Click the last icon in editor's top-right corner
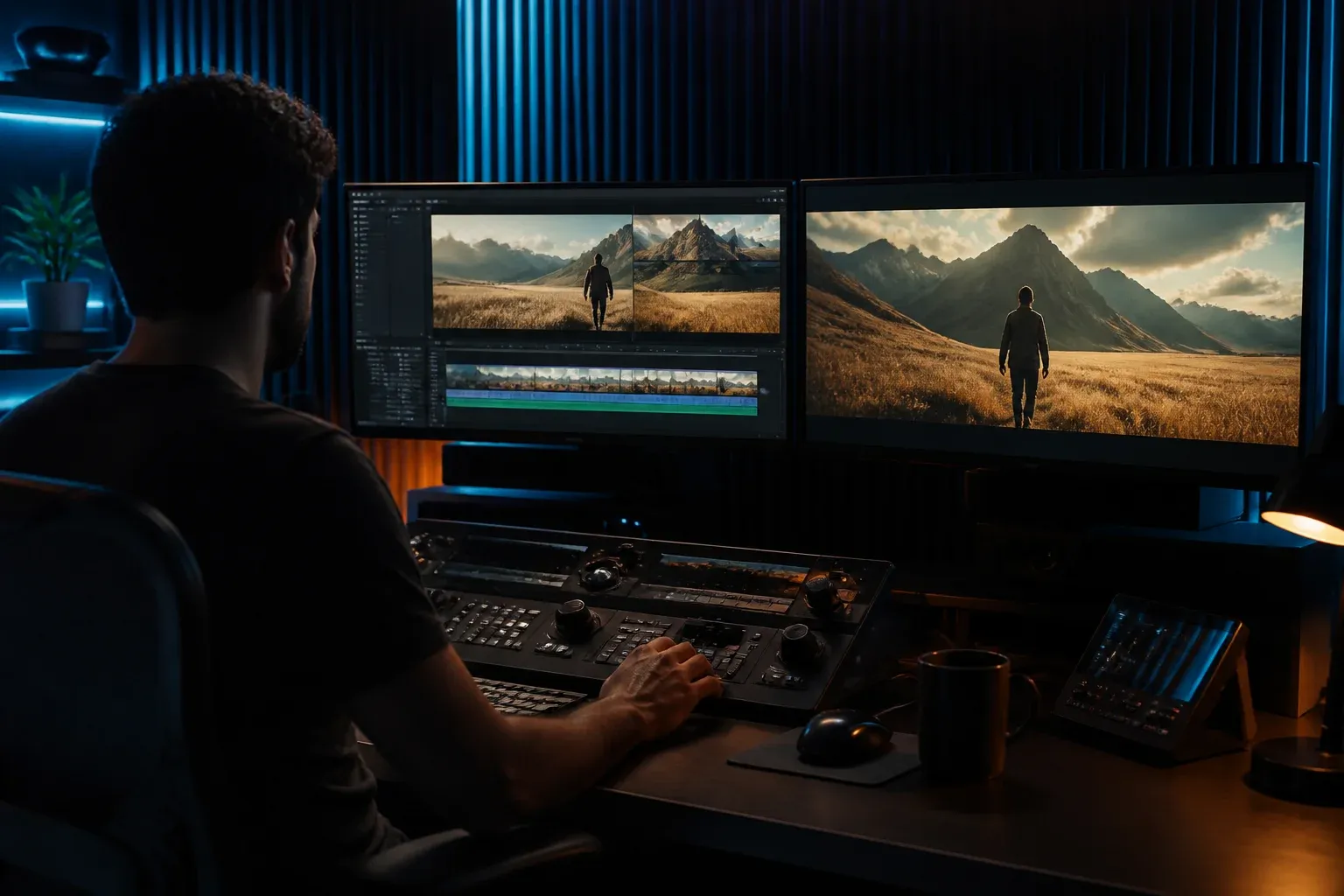This screenshot has height=896, width=1344. pos(782,200)
